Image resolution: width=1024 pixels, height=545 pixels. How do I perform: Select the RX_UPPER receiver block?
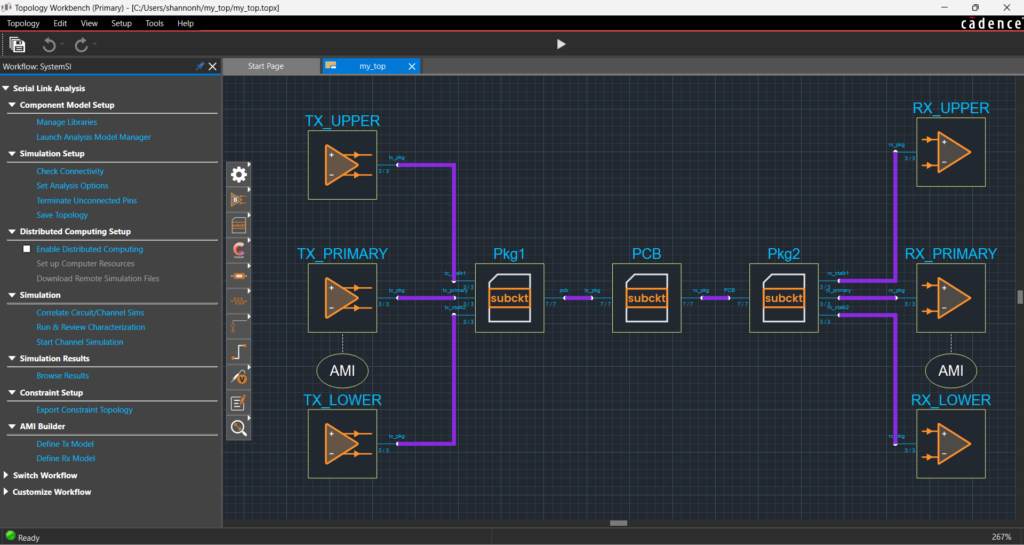pos(951,152)
